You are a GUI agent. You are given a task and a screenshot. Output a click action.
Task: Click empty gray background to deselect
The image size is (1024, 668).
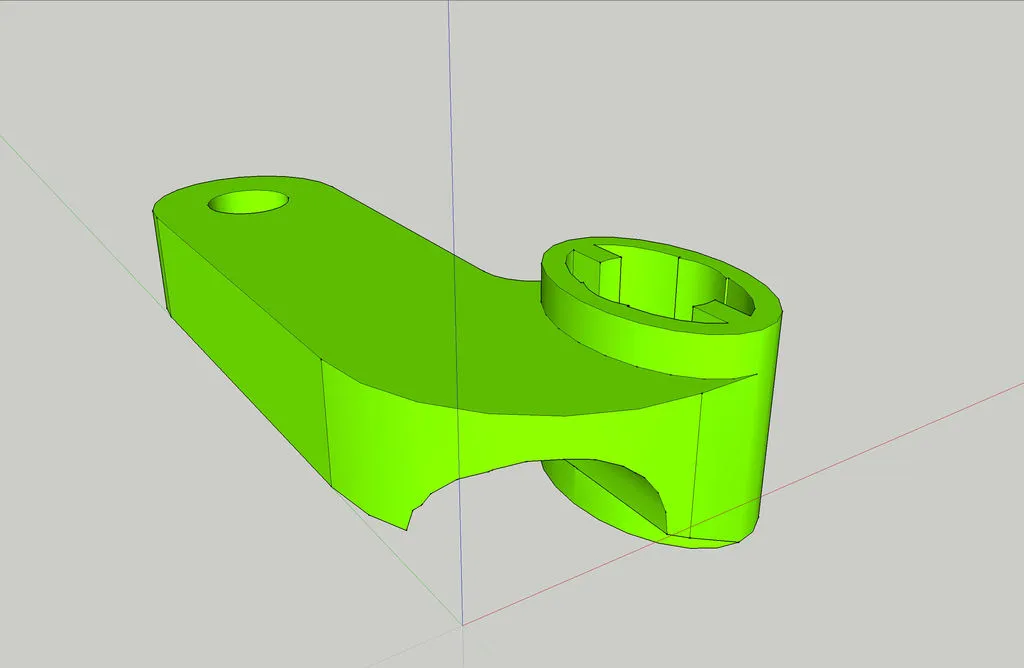click(x=850, y=150)
